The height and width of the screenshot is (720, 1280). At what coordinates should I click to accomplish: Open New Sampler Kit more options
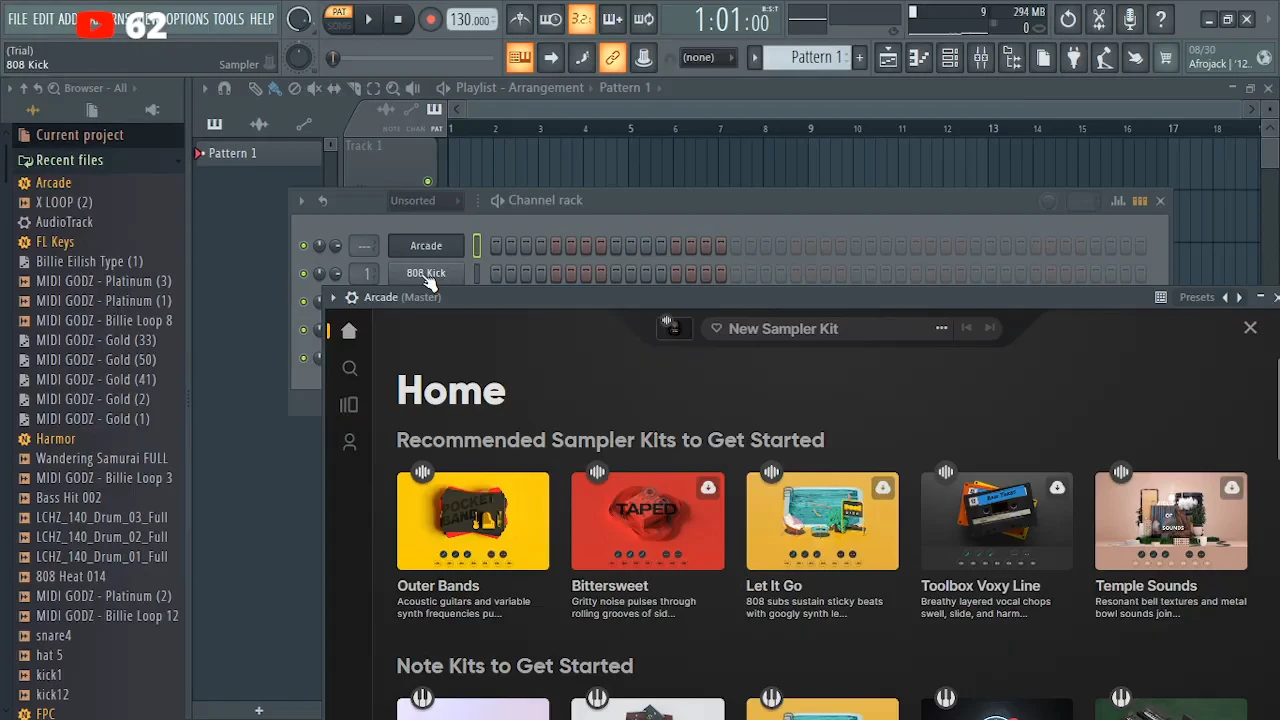(x=941, y=328)
